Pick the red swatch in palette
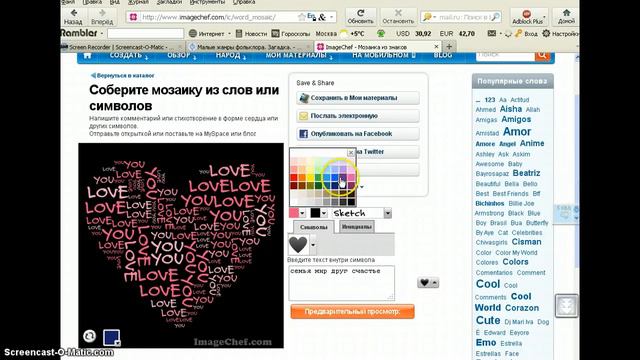The height and width of the screenshot is (360, 640). (x=294, y=178)
